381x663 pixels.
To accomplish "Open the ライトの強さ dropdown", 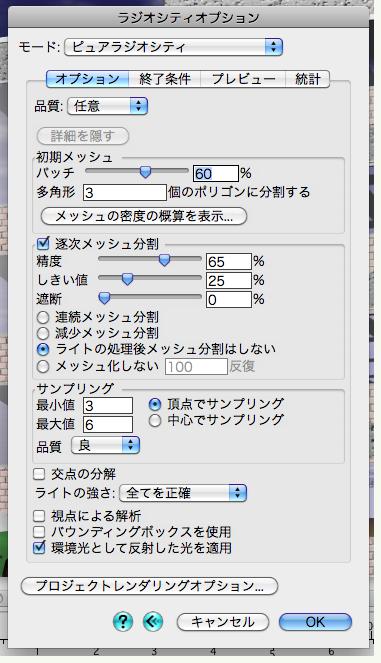I will (x=183, y=493).
